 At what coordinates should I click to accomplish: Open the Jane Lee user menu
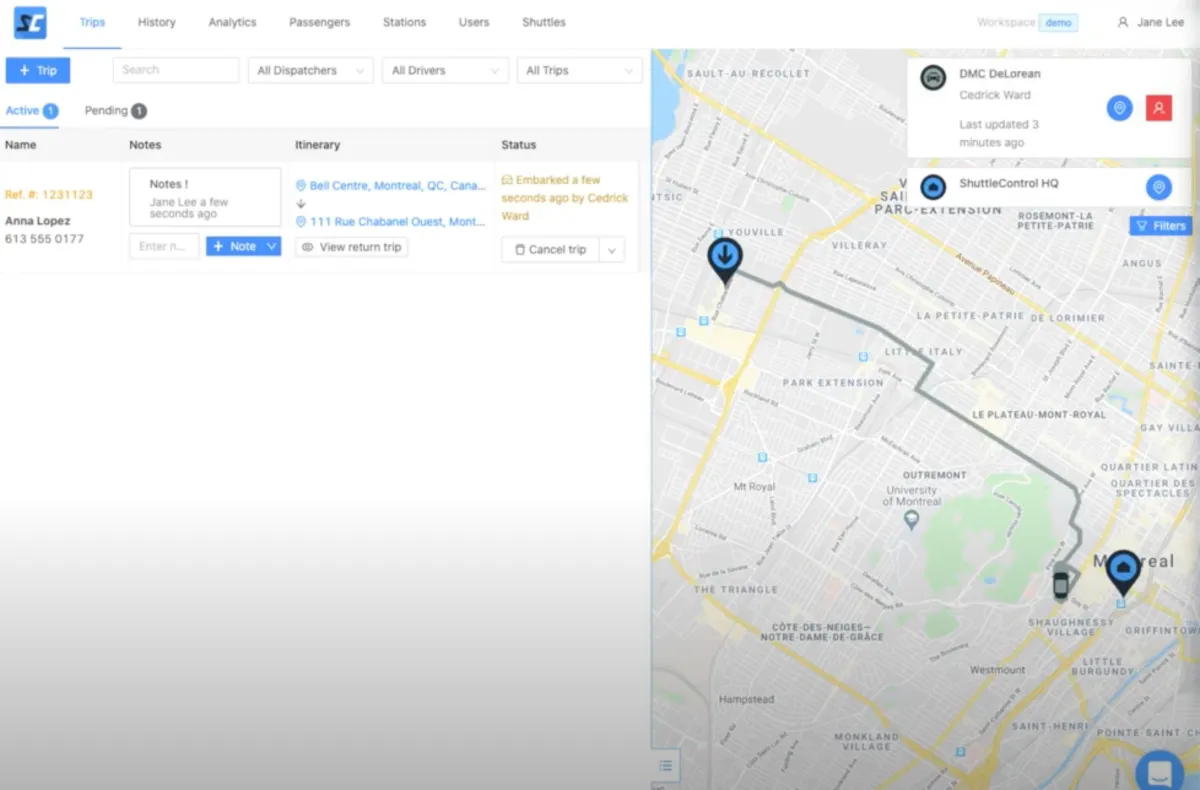[x=1151, y=22]
